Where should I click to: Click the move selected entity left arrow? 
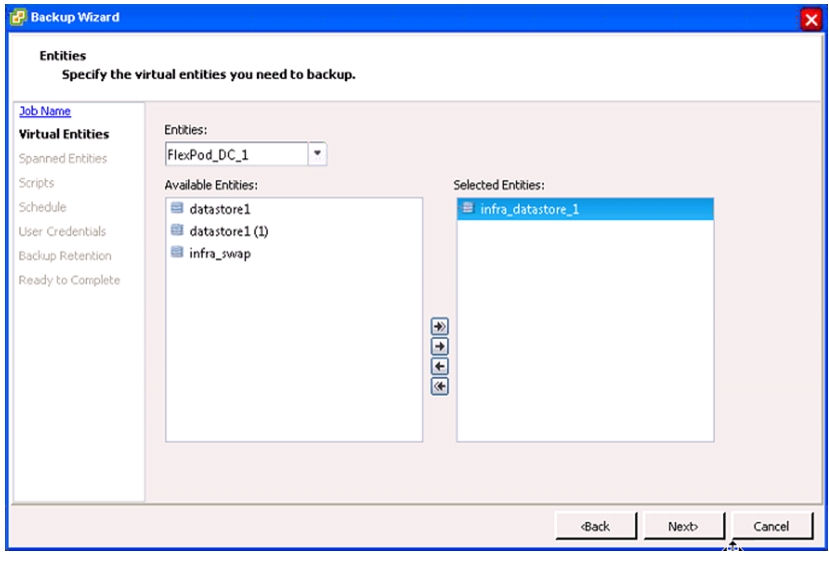click(439, 366)
